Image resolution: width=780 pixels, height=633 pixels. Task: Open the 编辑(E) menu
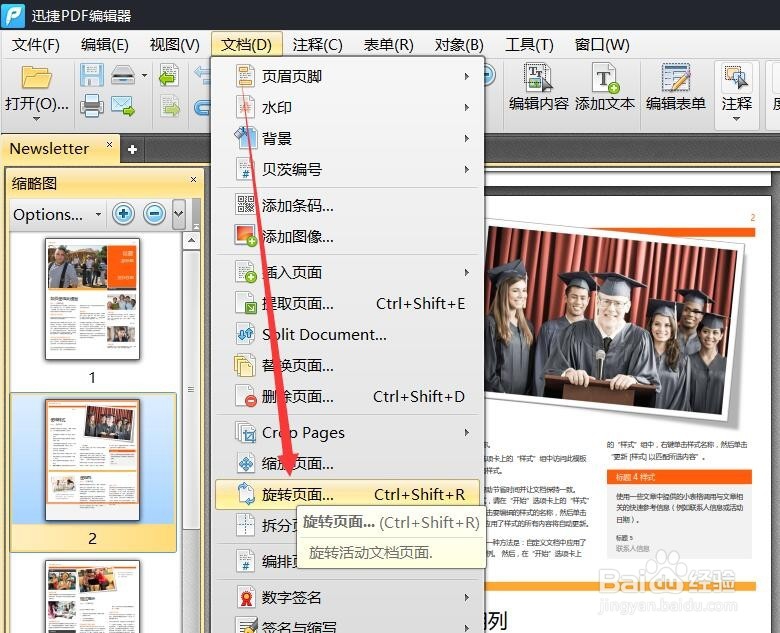104,45
